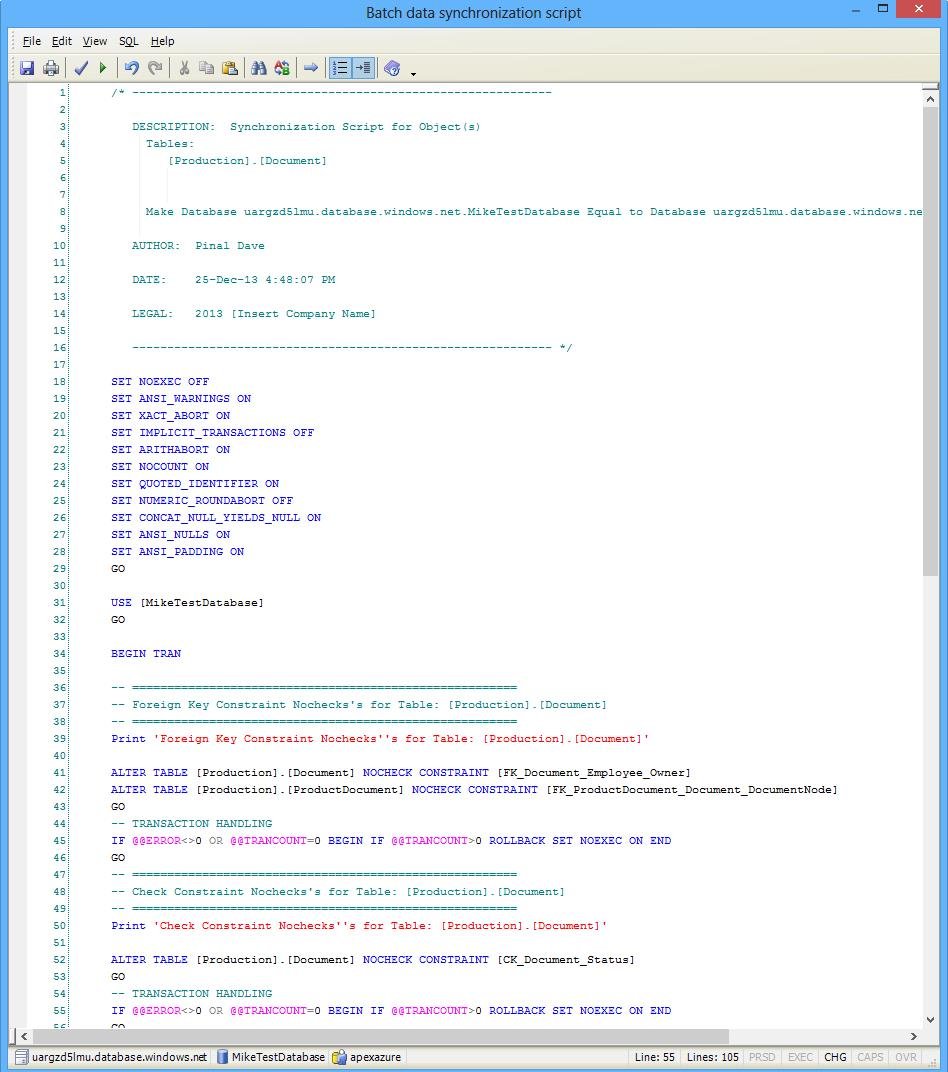
Task: Click the EXEC status indicator
Action: (800, 1057)
